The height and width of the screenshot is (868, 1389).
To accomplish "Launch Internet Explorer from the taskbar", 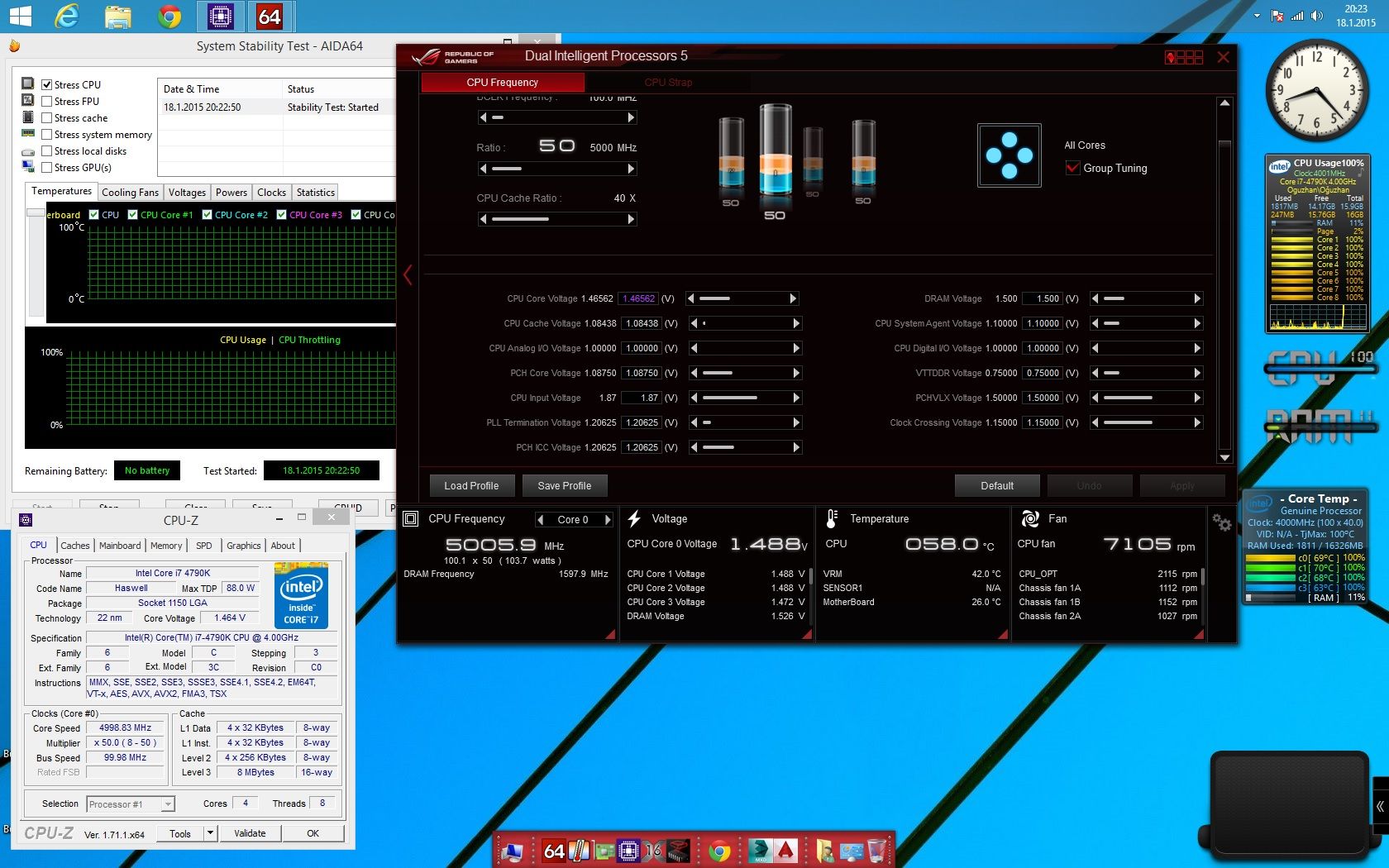I will 66,16.
